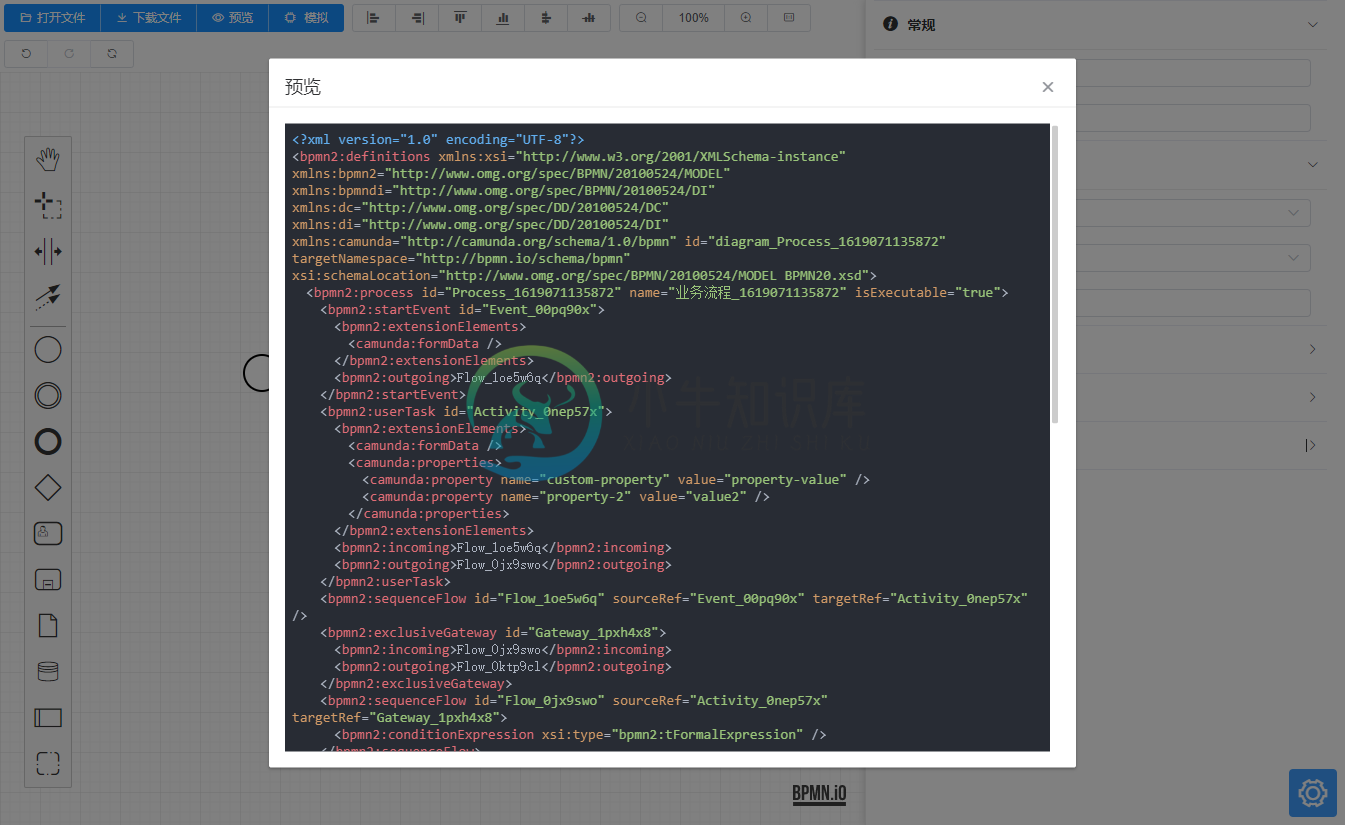Click the property-2 value2 line

pos(566,497)
